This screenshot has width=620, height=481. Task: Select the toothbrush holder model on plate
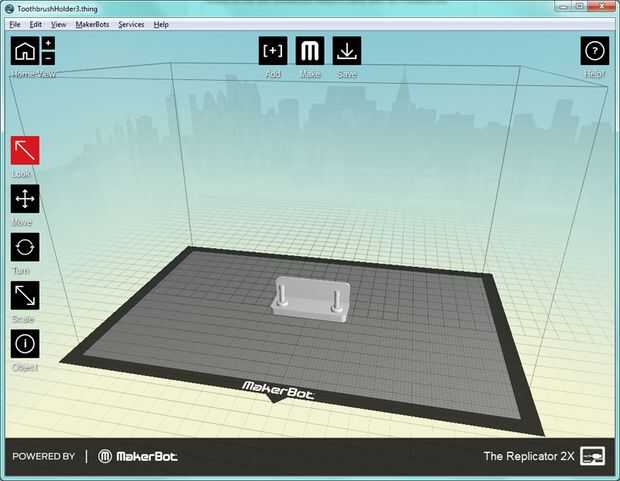point(311,299)
